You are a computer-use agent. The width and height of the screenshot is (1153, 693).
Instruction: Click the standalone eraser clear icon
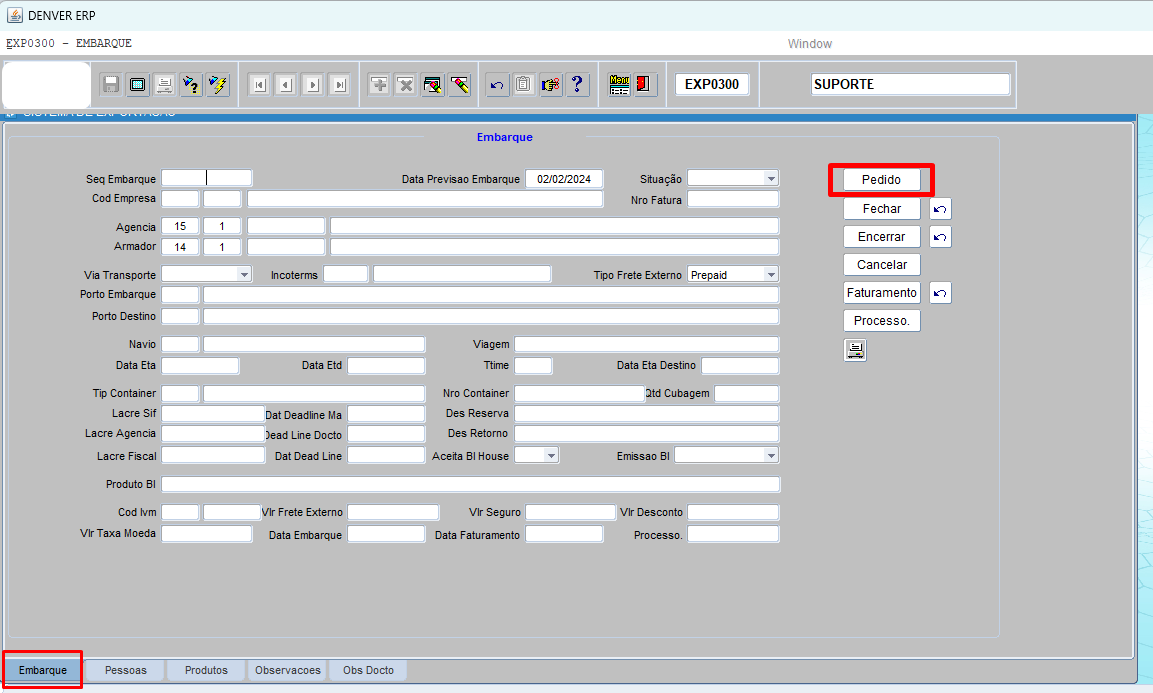460,85
